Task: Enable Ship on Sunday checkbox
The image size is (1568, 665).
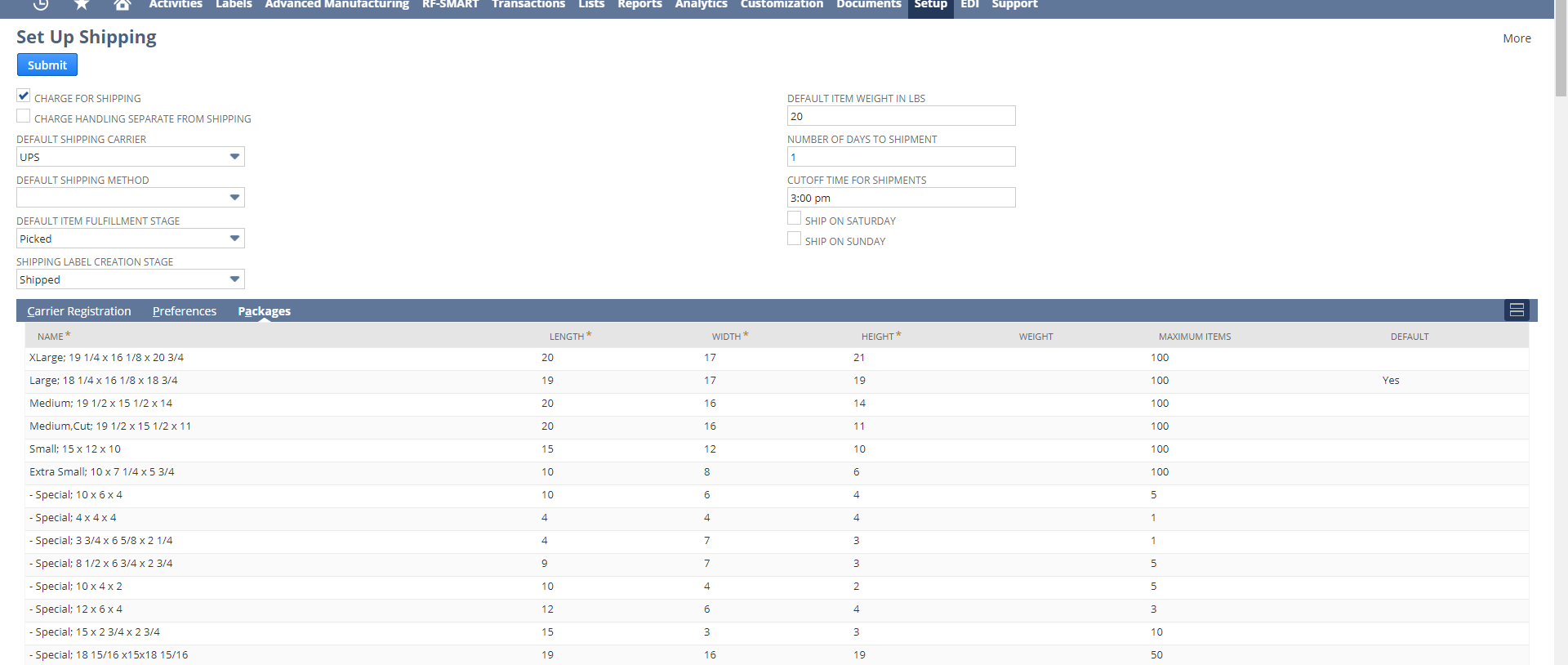Action: (794, 239)
